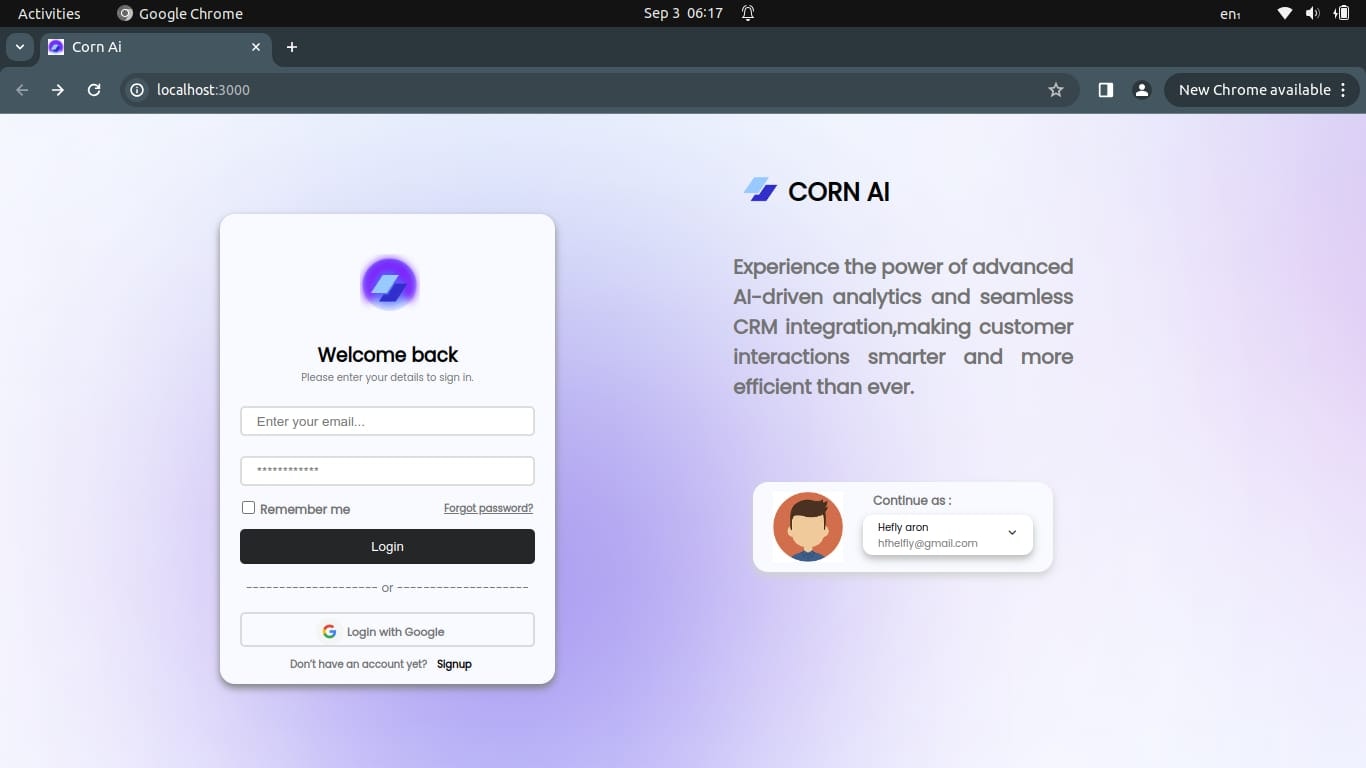Open the New Chrome available menu
Viewport: 1366px width, 768px height.
1263,90
